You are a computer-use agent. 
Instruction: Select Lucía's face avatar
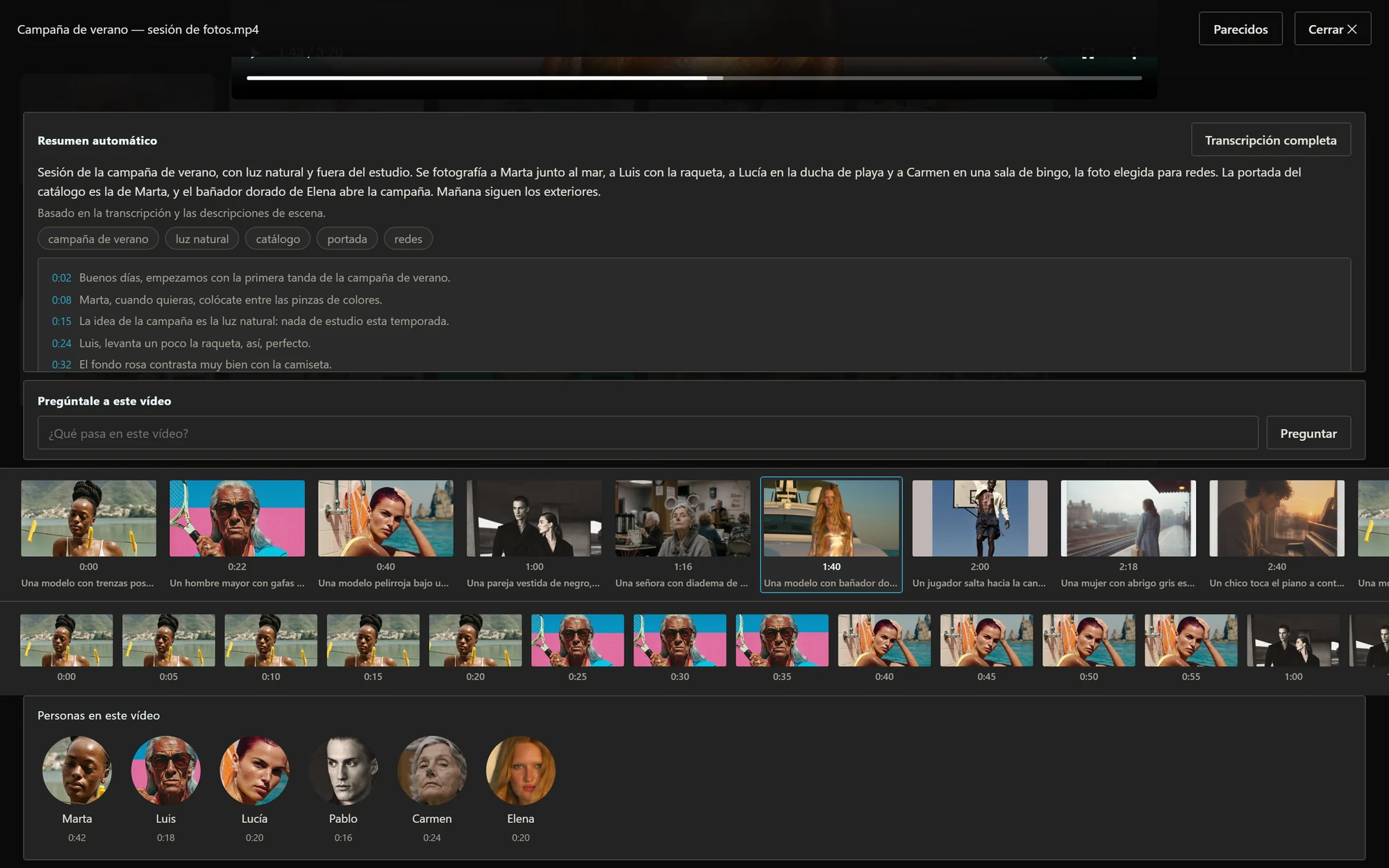pyautogui.click(x=254, y=771)
